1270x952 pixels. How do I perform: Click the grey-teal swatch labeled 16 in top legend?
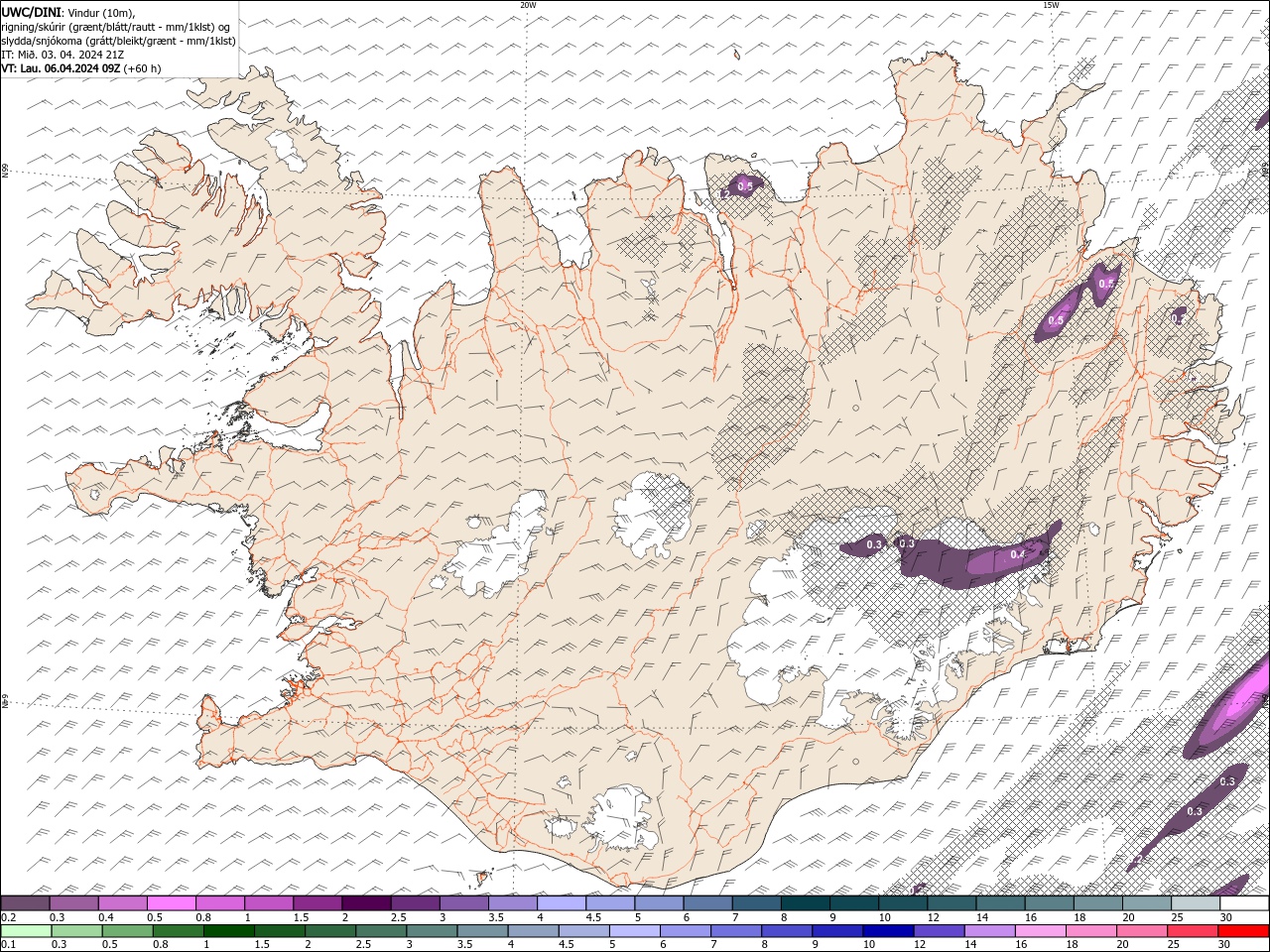pyautogui.click(x=1048, y=903)
